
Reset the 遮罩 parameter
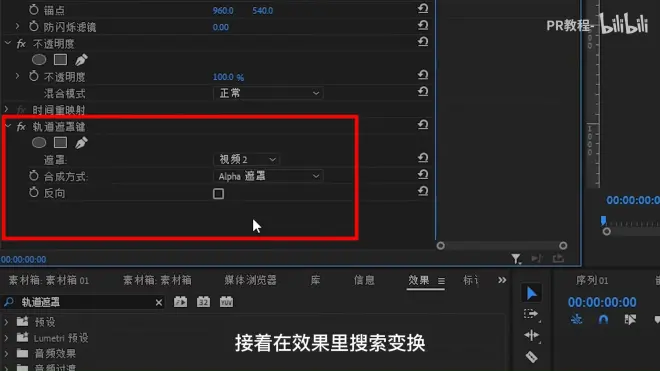[x=423, y=158]
